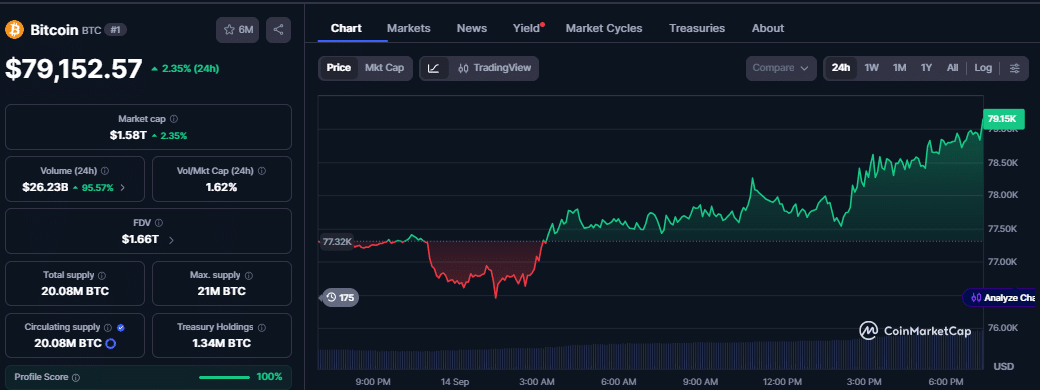Open the Treasuries tab
The width and height of the screenshot is (1040, 390).
[x=697, y=29]
